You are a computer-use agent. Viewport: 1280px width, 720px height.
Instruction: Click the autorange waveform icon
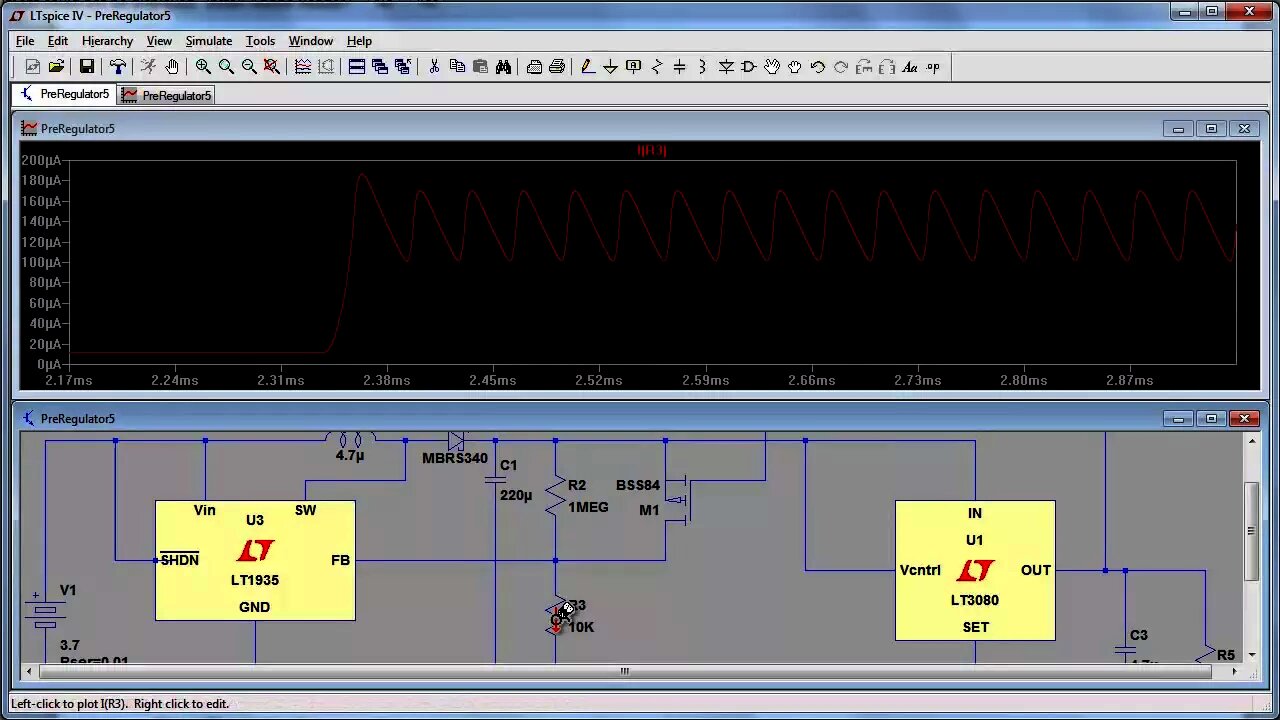[x=303, y=67]
